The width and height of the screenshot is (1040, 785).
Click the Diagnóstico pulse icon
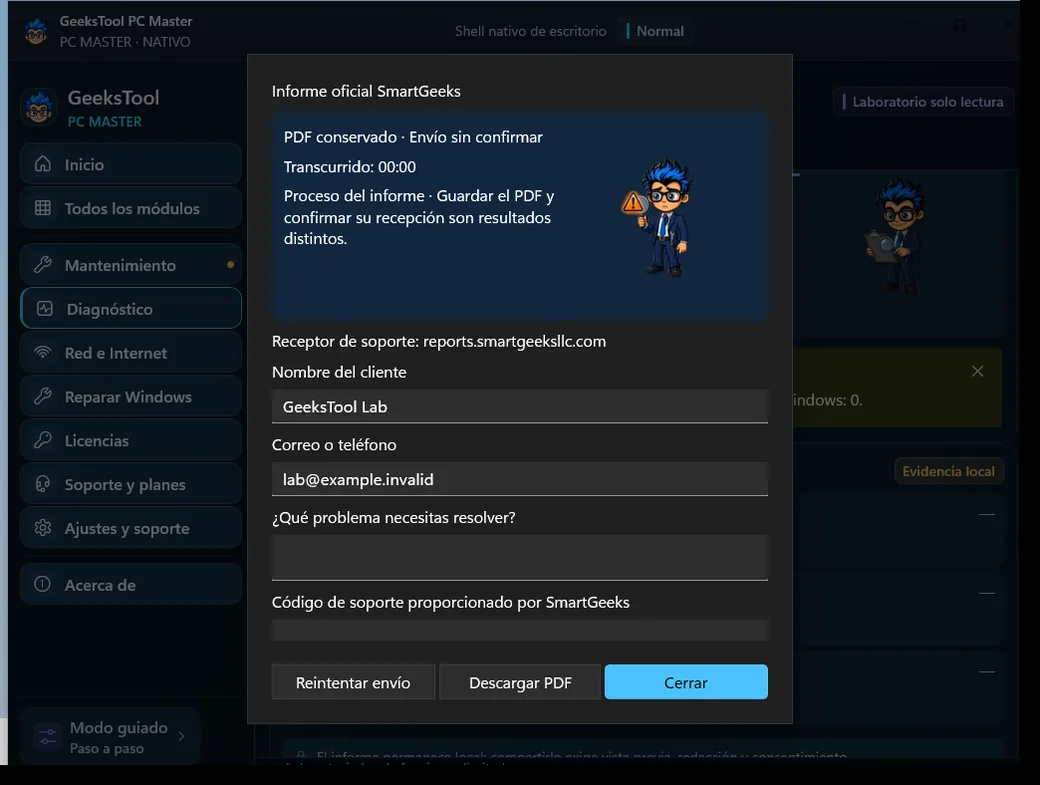44,308
